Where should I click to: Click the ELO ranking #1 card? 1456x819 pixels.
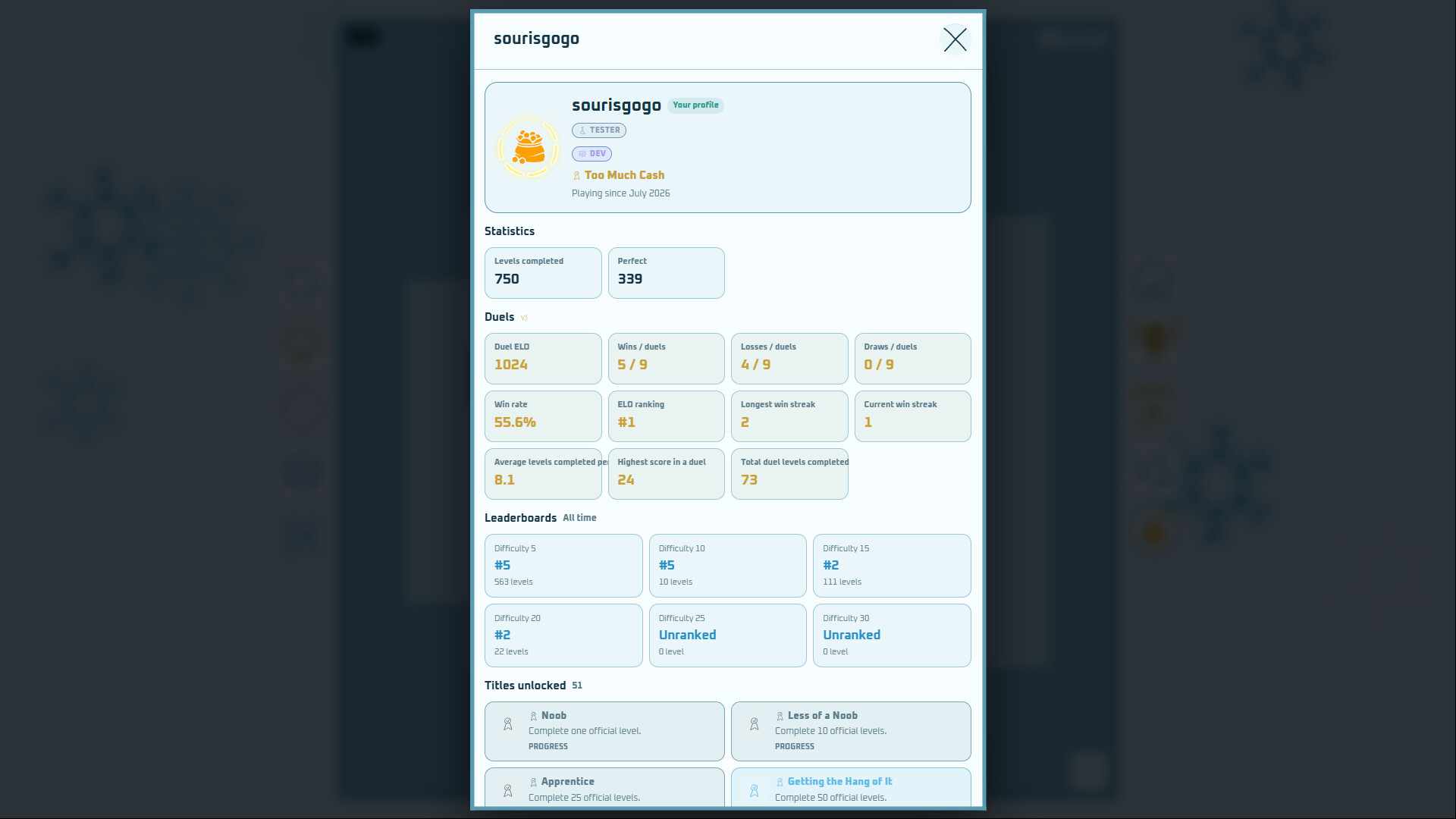[667, 416]
